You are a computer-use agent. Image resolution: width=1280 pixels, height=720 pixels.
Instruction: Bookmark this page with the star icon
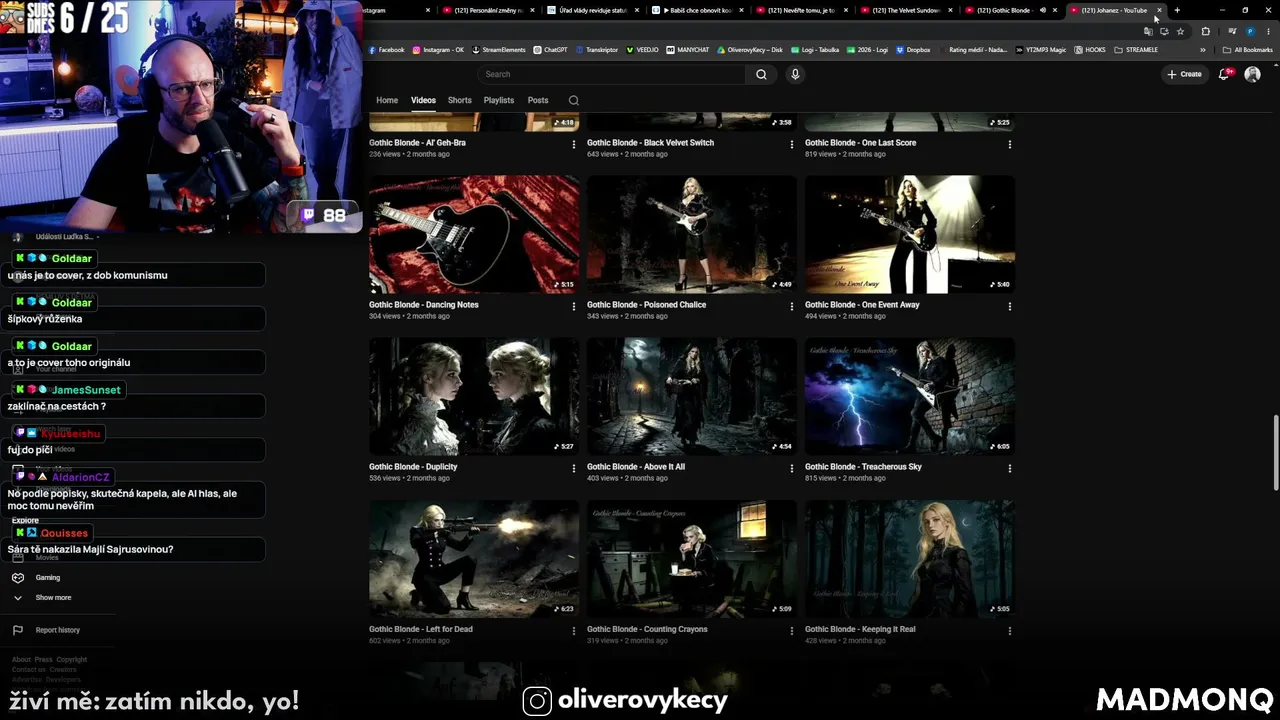click(x=1180, y=31)
